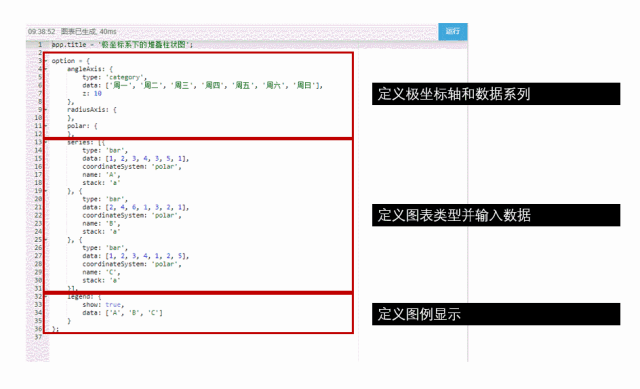Click the data line [1, 2, 3, 4, 1, 2, 5]
640x389 pixels.
click(136, 256)
